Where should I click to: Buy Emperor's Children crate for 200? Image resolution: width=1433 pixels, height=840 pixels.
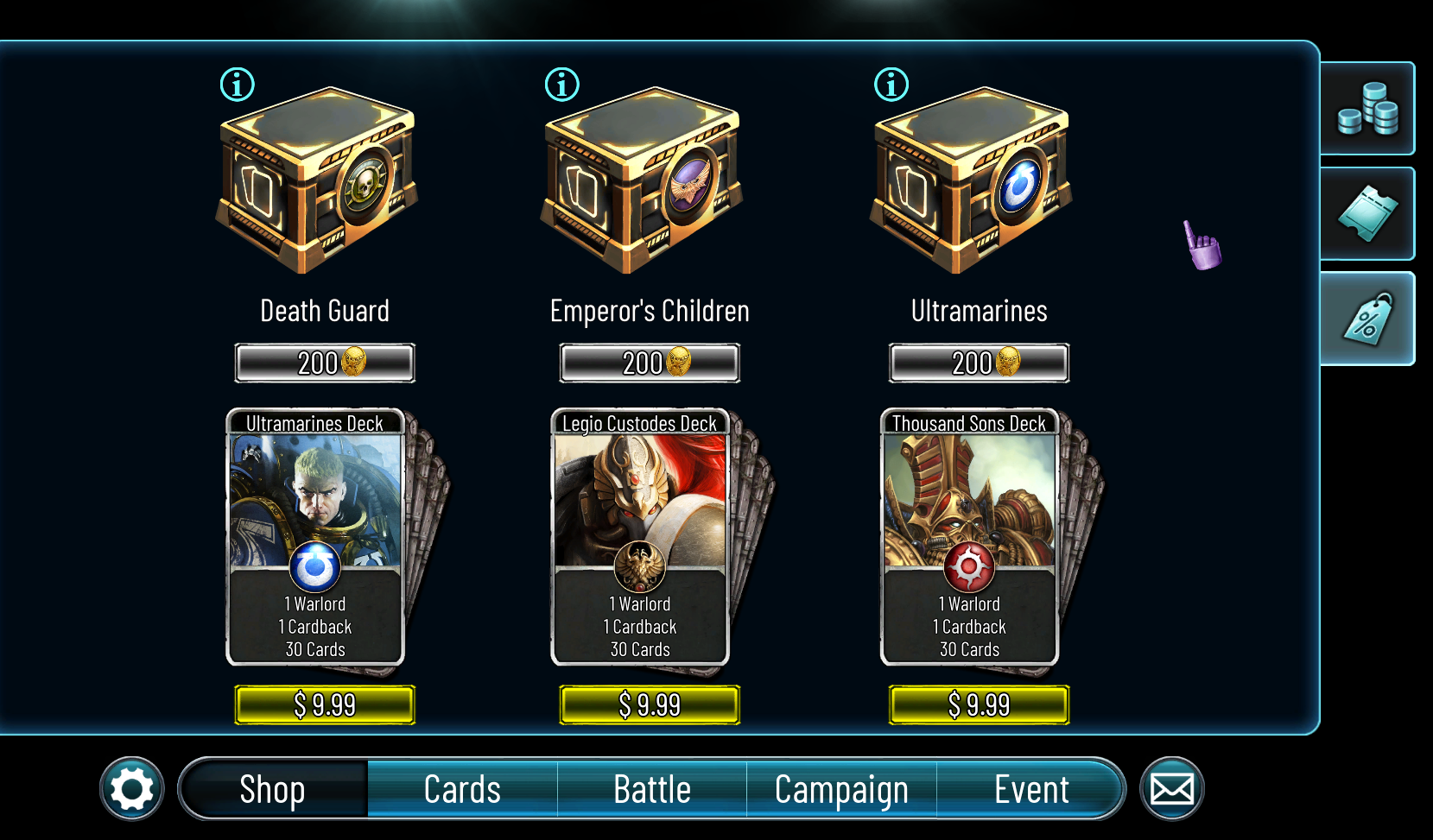click(650, 363)
